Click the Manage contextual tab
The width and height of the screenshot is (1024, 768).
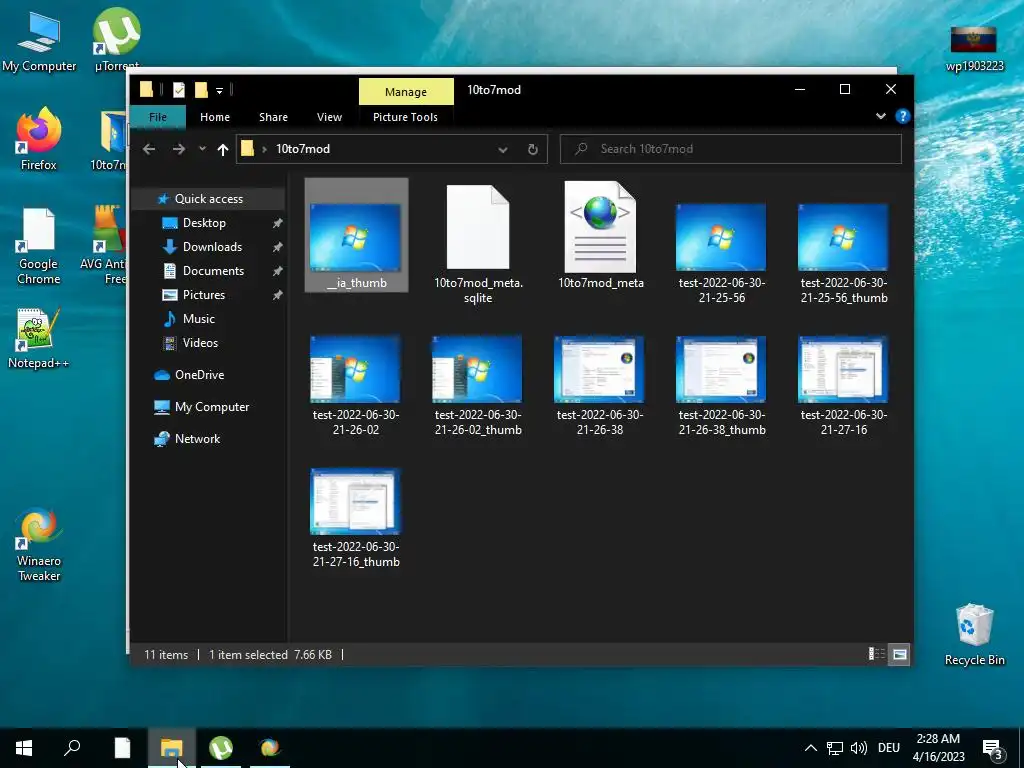406,91
